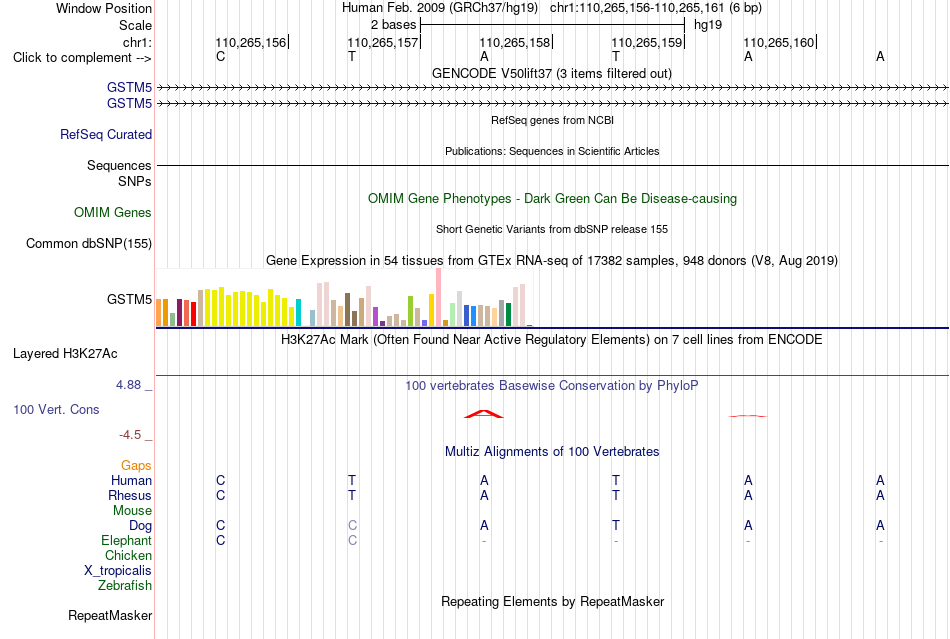The width and height of the screenshot is (950, 639).
Task: Click the tallest pink GTEx expression bar
Action: (x=439, y=297)
